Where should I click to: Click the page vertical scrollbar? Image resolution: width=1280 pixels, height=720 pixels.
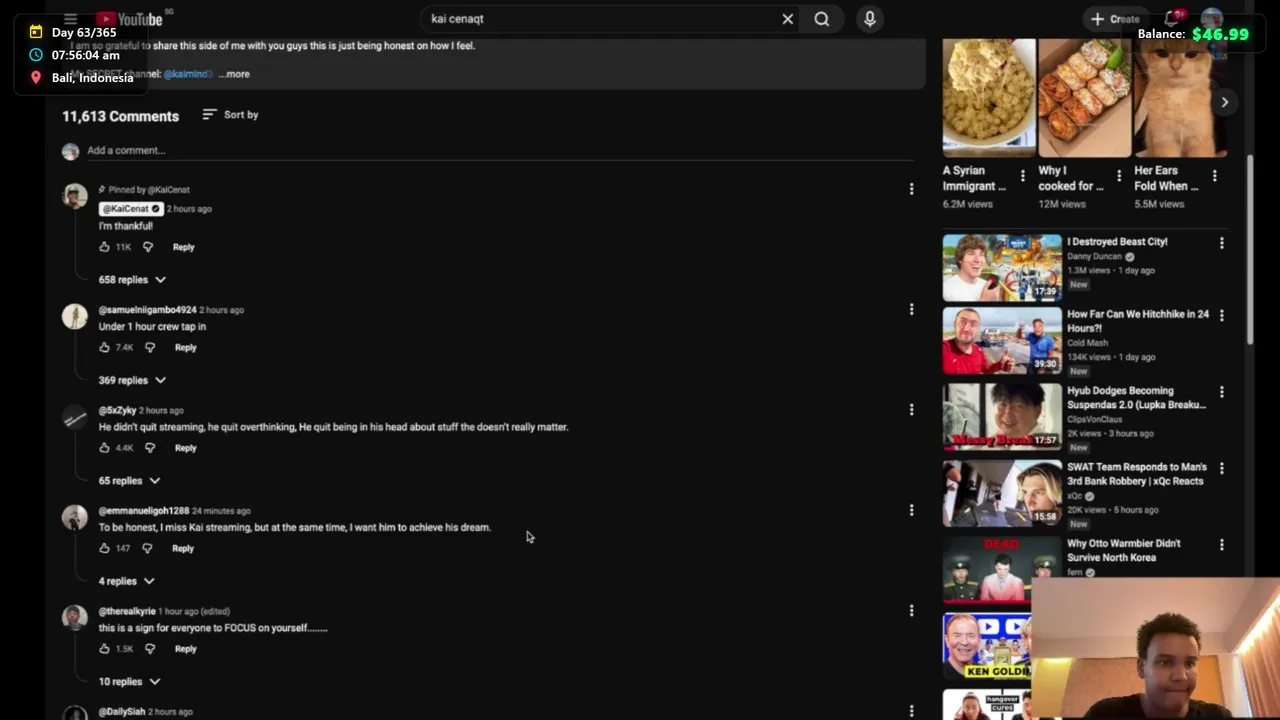1250,250
